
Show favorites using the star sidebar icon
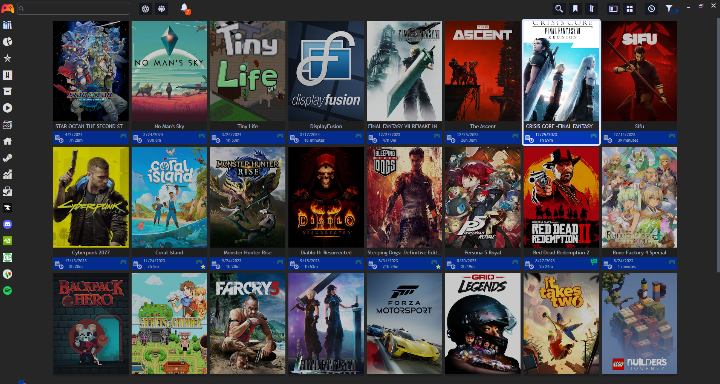coord(7,58)
